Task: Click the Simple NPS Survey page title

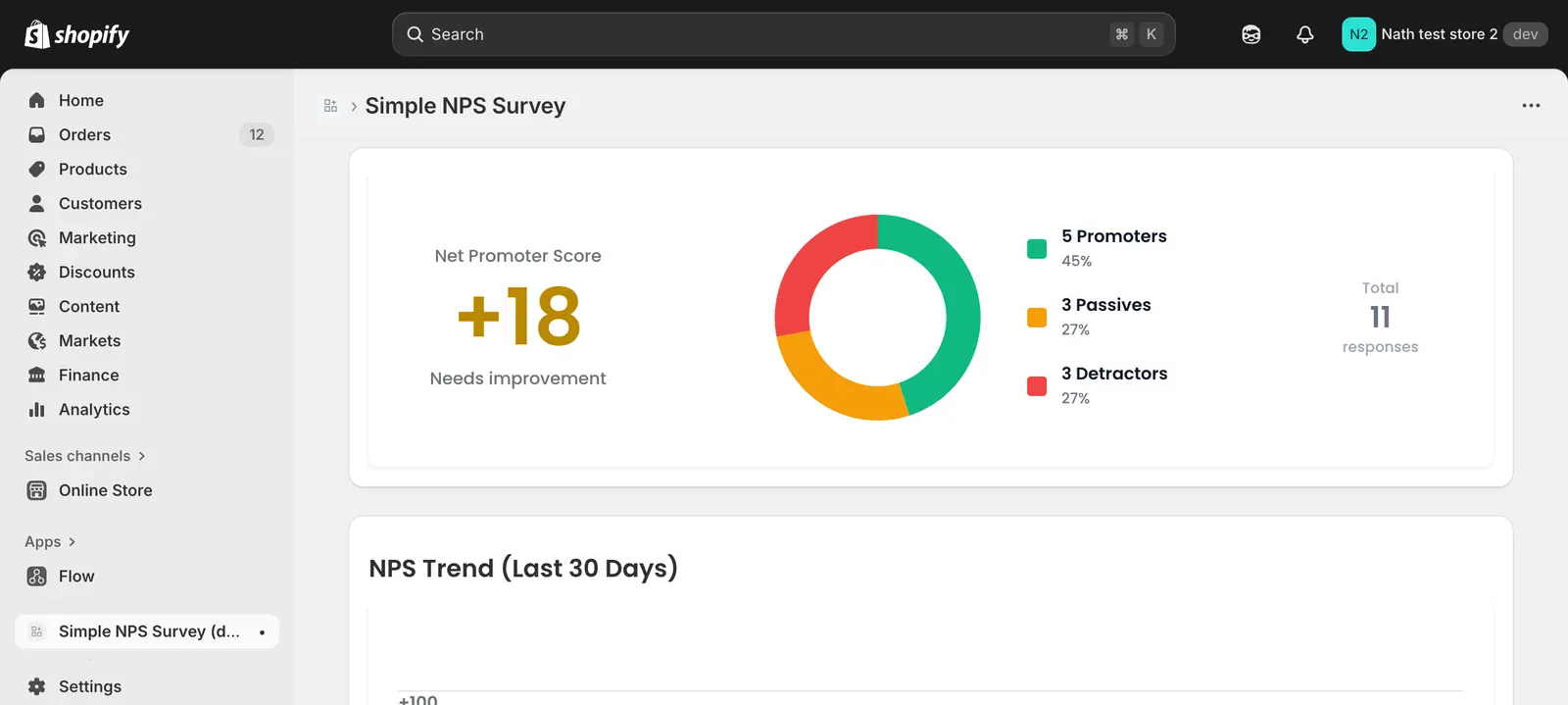Action: (465, 106)
